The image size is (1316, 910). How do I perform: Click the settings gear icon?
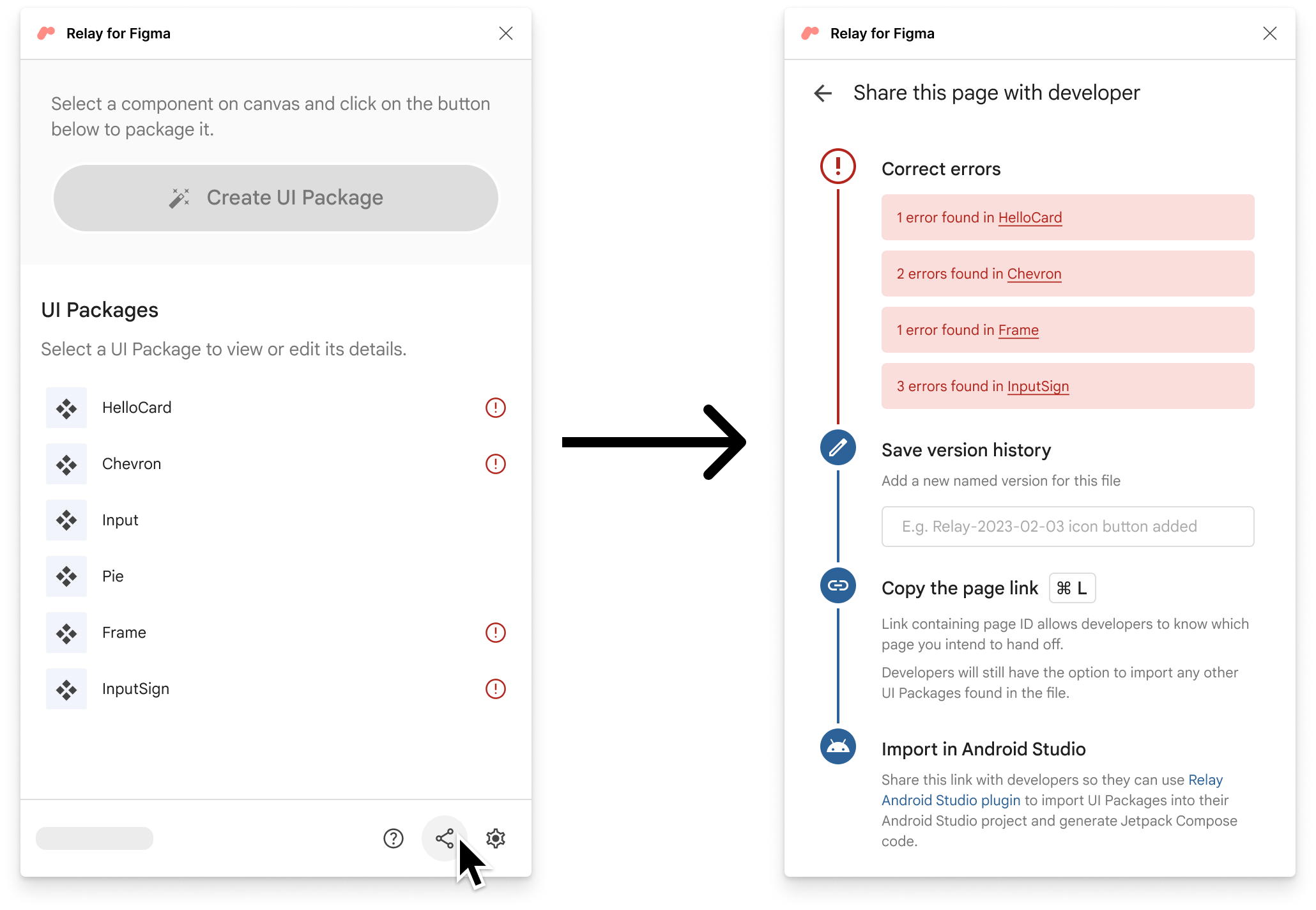(495, 838)
